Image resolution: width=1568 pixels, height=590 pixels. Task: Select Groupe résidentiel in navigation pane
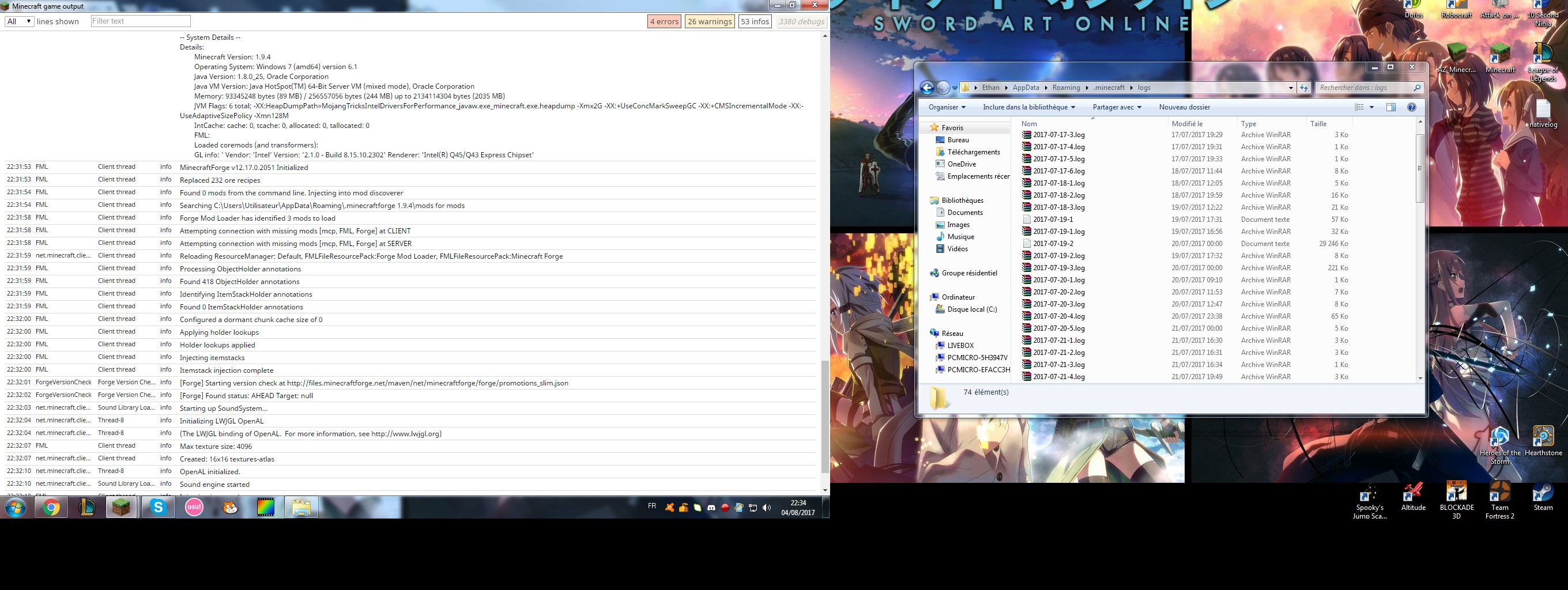tap(969, 273)
